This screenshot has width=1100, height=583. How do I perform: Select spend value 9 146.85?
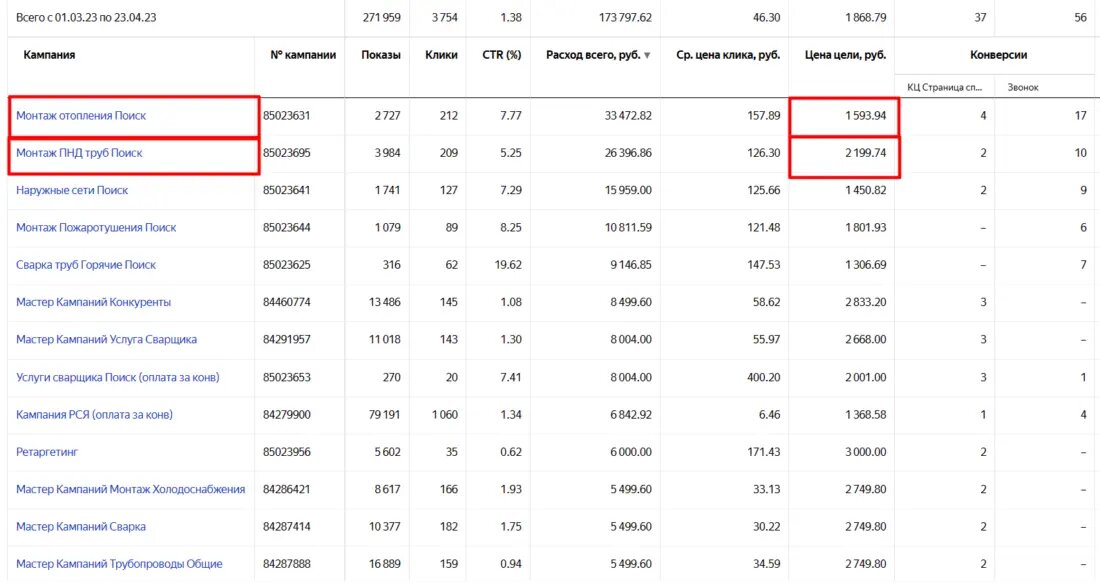pyautogui.click(x=631, y=264)
